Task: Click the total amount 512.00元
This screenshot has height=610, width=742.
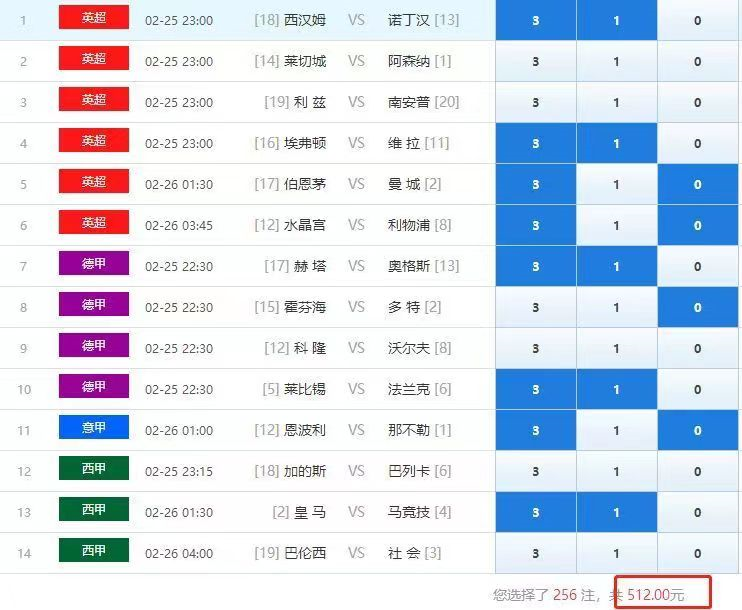Action: (656, 595)
